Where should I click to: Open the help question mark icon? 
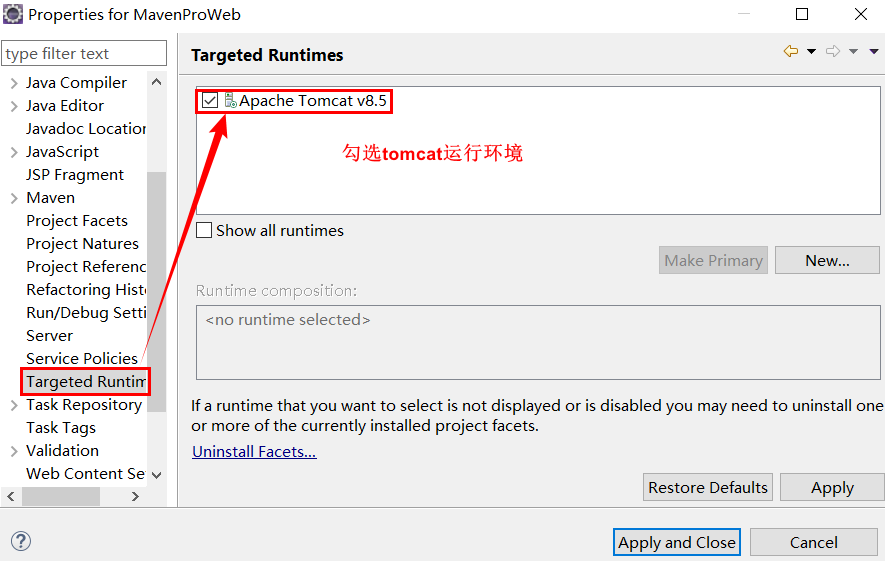21,541
